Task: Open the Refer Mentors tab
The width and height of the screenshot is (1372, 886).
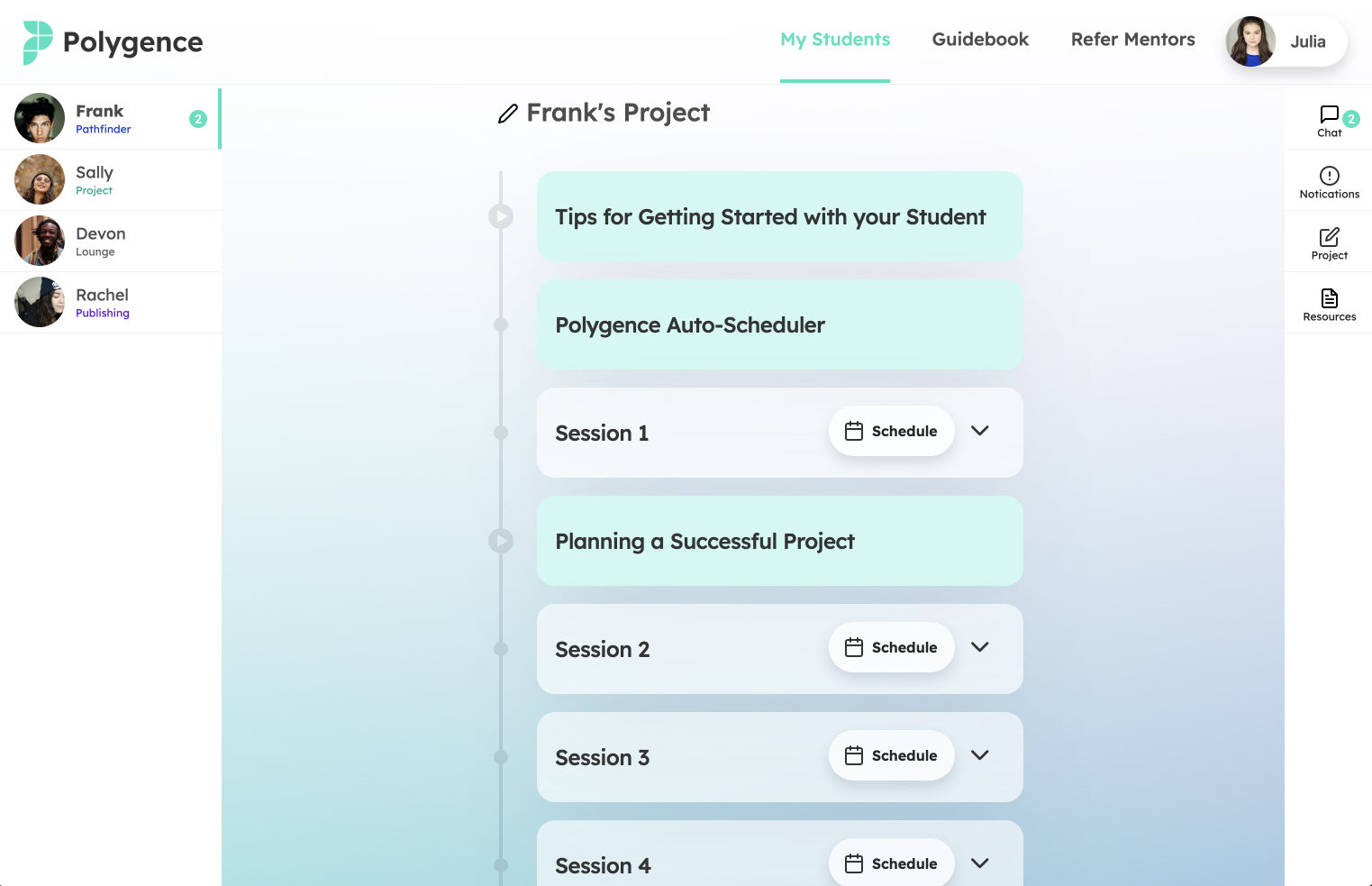Action: click(1132, 40)
